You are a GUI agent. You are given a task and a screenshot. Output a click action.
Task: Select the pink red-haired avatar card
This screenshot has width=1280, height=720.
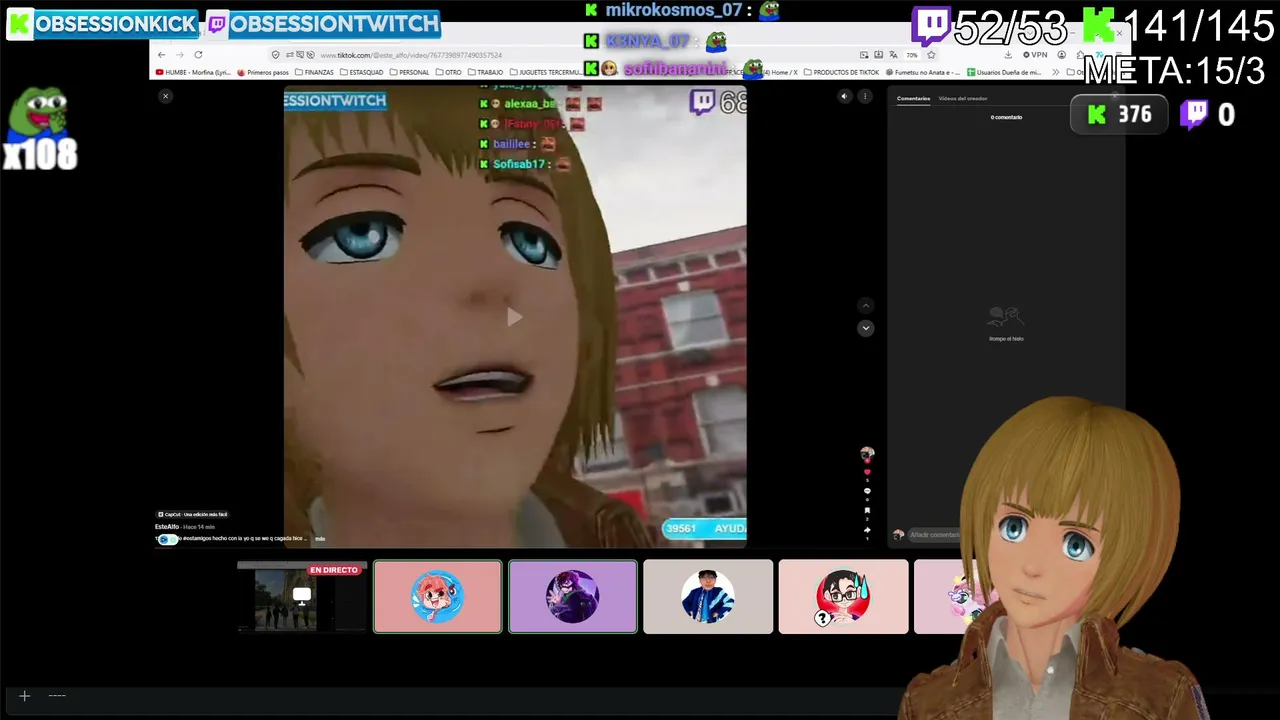tap(438, 597)
